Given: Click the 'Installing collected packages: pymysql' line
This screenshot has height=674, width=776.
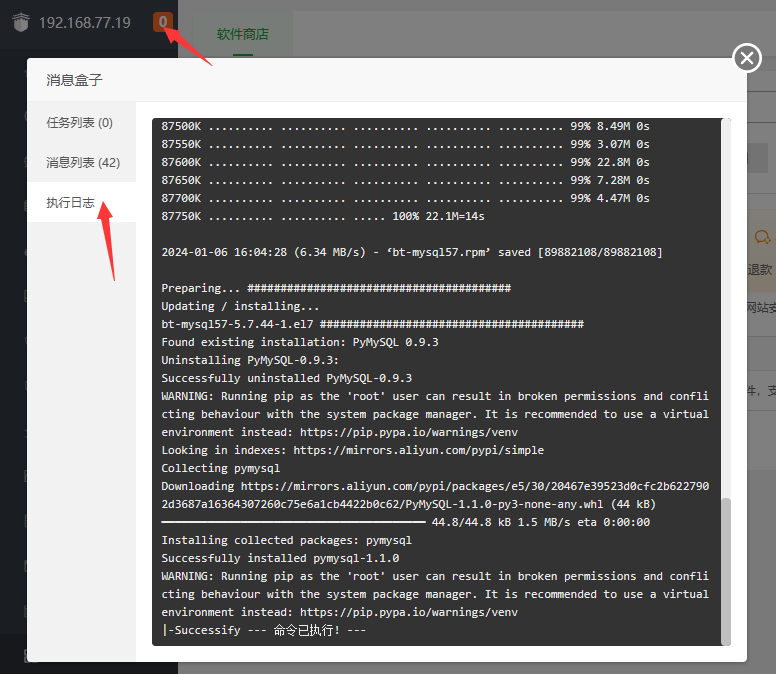Looking at the screenshot, I should coord(287,540).
